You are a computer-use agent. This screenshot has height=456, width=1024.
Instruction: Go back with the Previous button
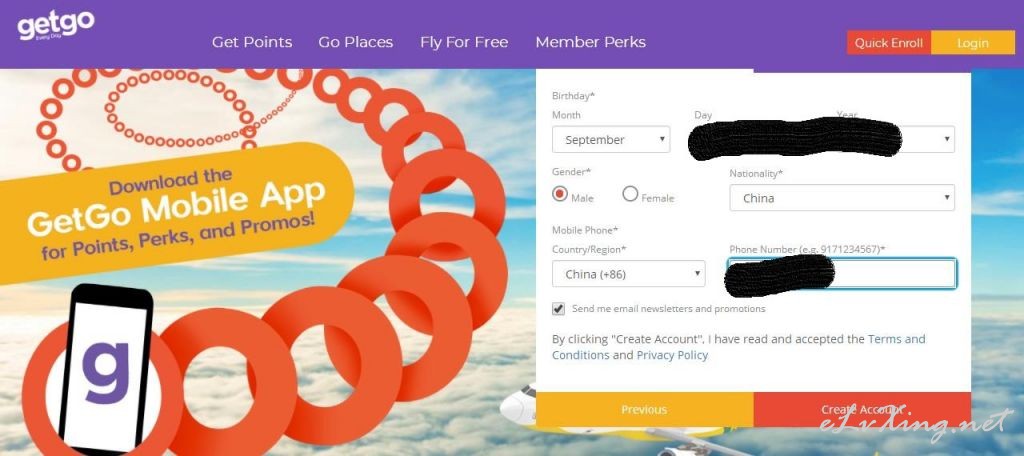[x=645, y=410]
